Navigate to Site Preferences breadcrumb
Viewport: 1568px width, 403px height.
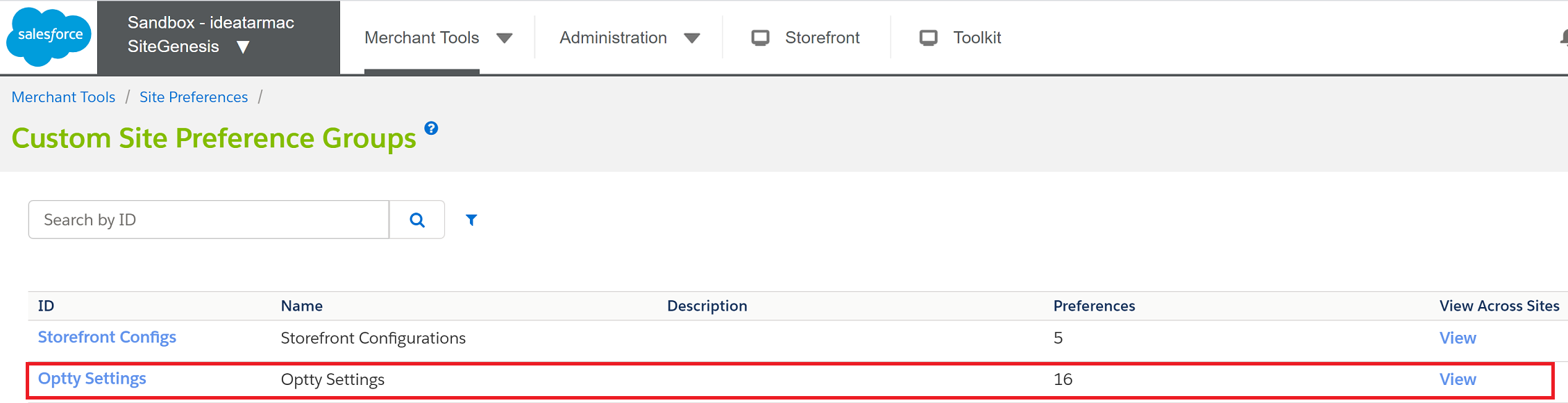click(194, 97)
